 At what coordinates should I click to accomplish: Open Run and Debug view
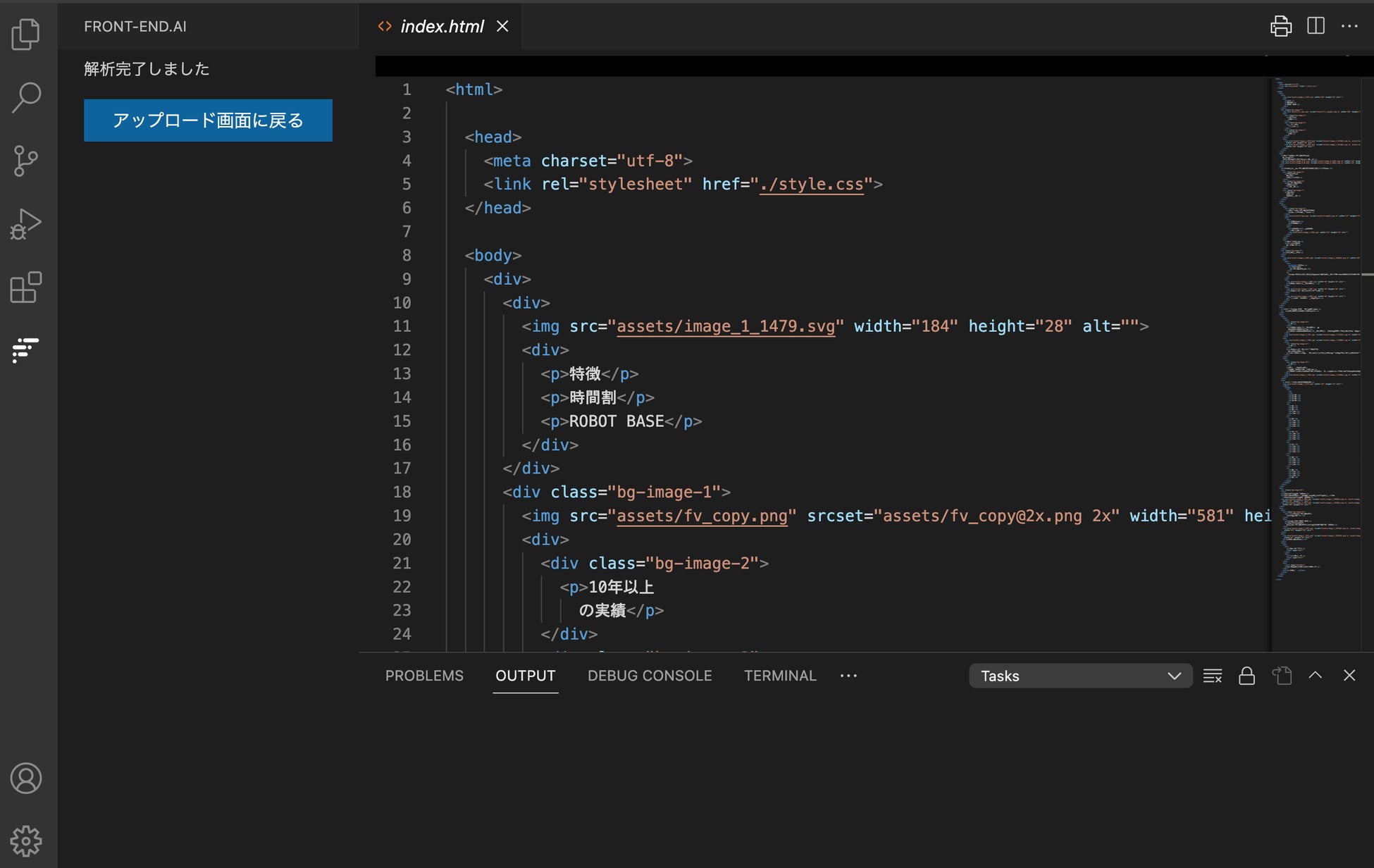tap(26, 224)
